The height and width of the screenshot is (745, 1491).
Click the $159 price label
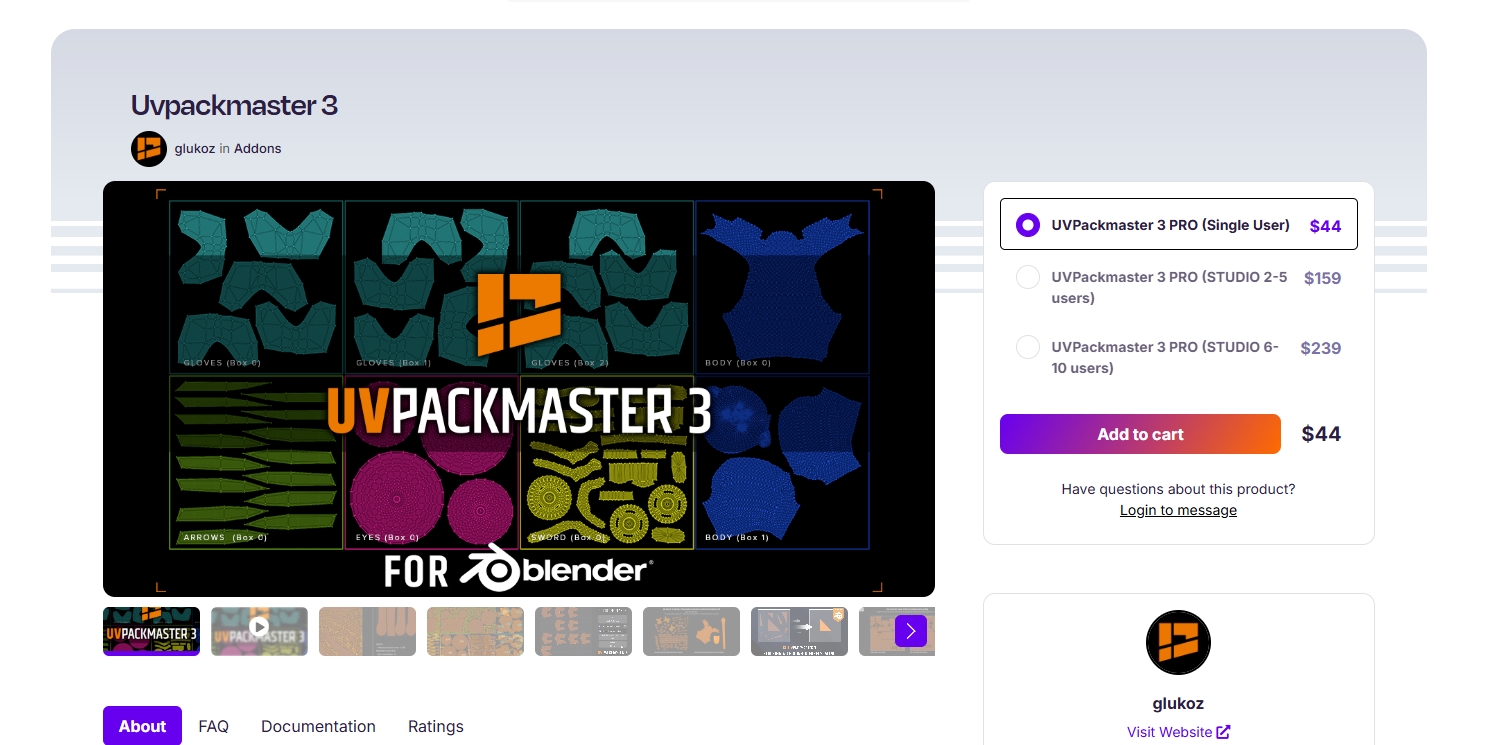pos(1322,278)
